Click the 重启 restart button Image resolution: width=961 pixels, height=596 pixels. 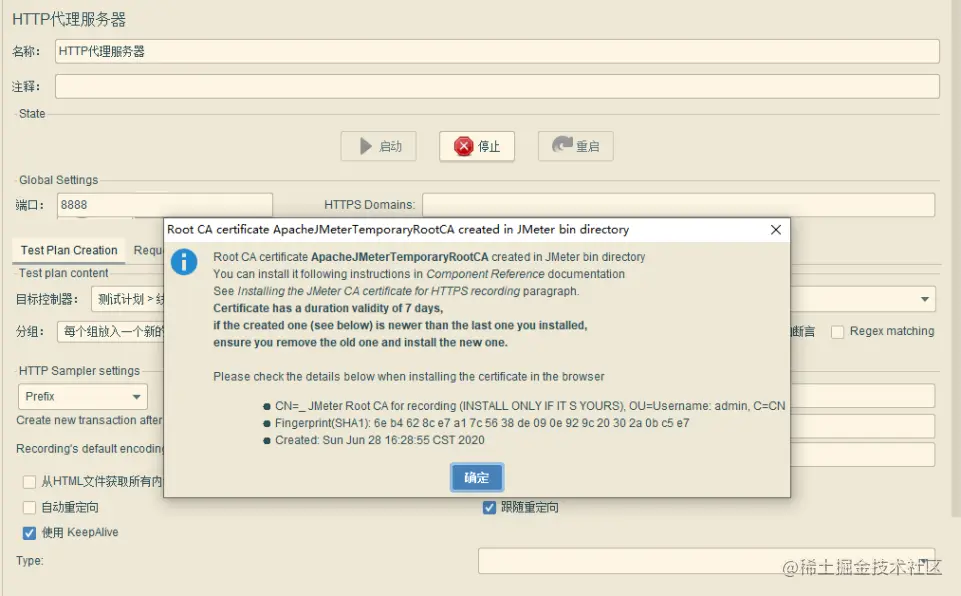[x=575, y=146]
